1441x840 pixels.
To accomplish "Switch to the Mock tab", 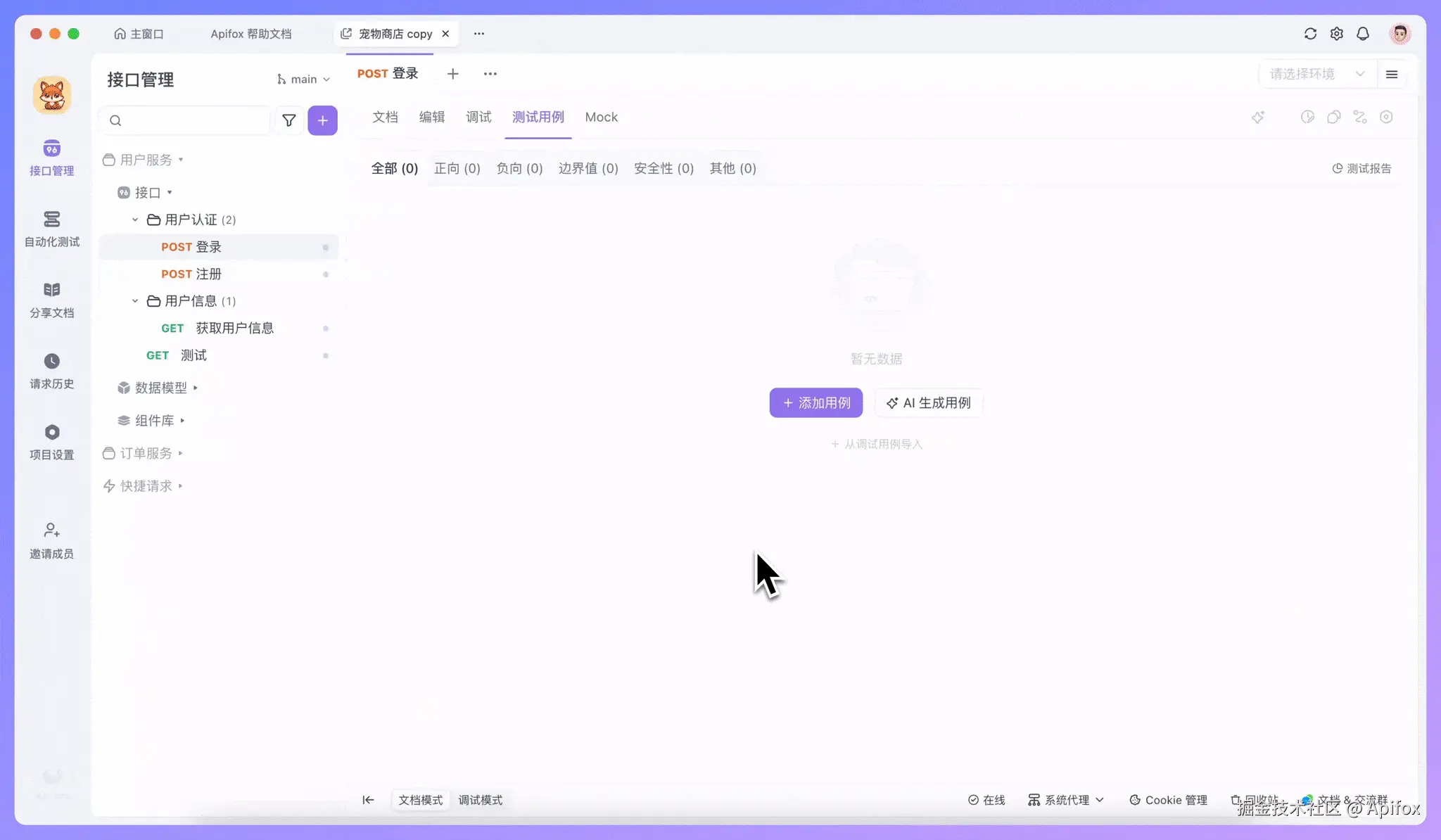I will pyautogui.click(x=601, y=117).
